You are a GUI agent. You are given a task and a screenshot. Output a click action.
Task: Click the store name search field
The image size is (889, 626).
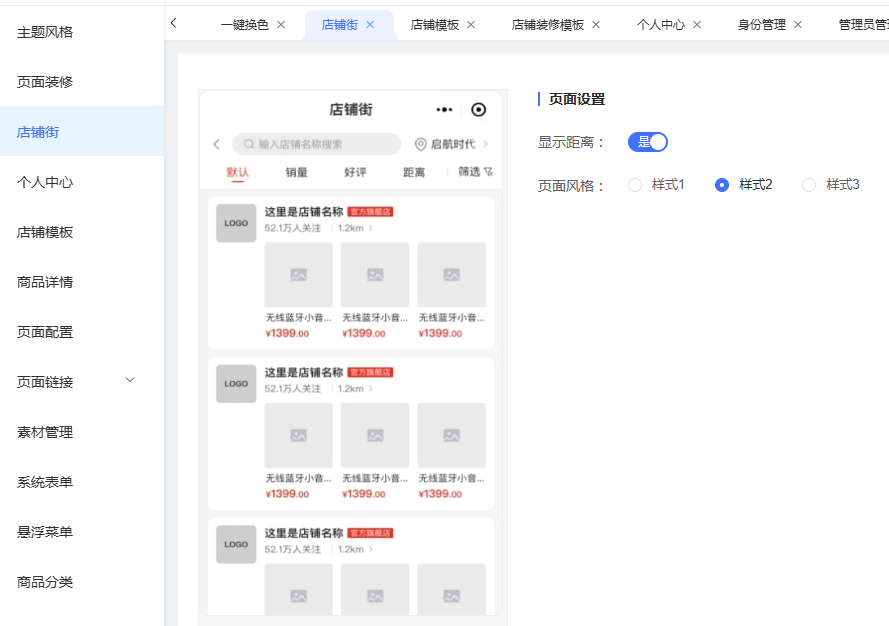click(x=316, y=144)
